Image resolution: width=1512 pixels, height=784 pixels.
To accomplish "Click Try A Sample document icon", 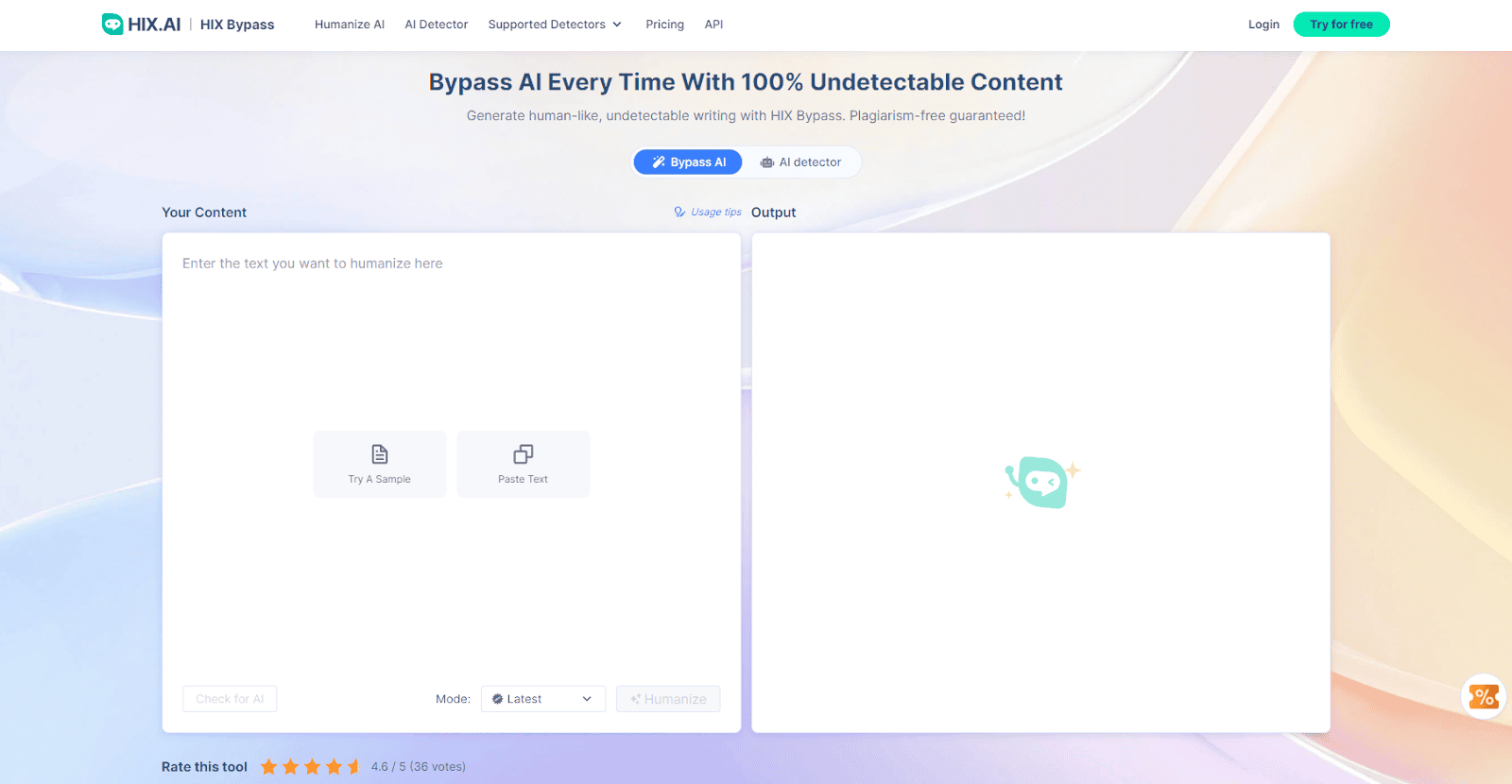I will tap(380, 454).
